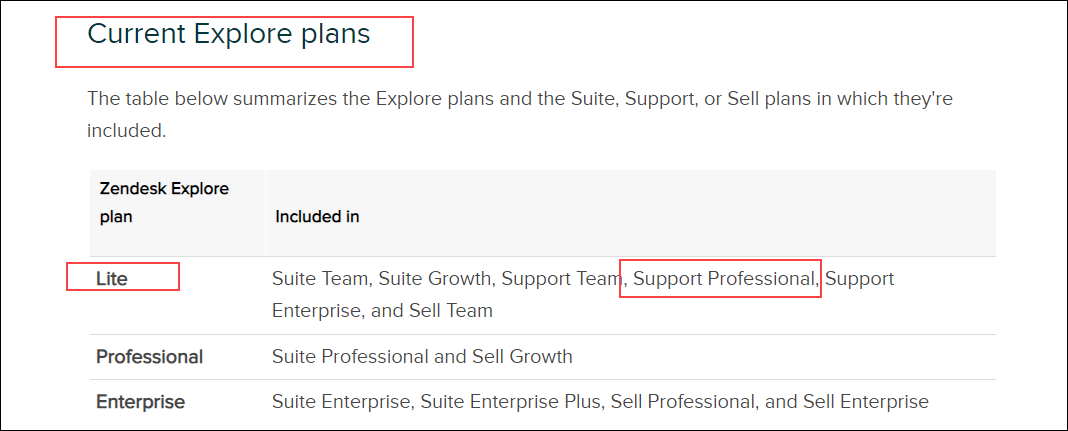Click first 'Suite Enterprise' in Enterprise row
1068x431 pixels.
click(x=340, y=402)
